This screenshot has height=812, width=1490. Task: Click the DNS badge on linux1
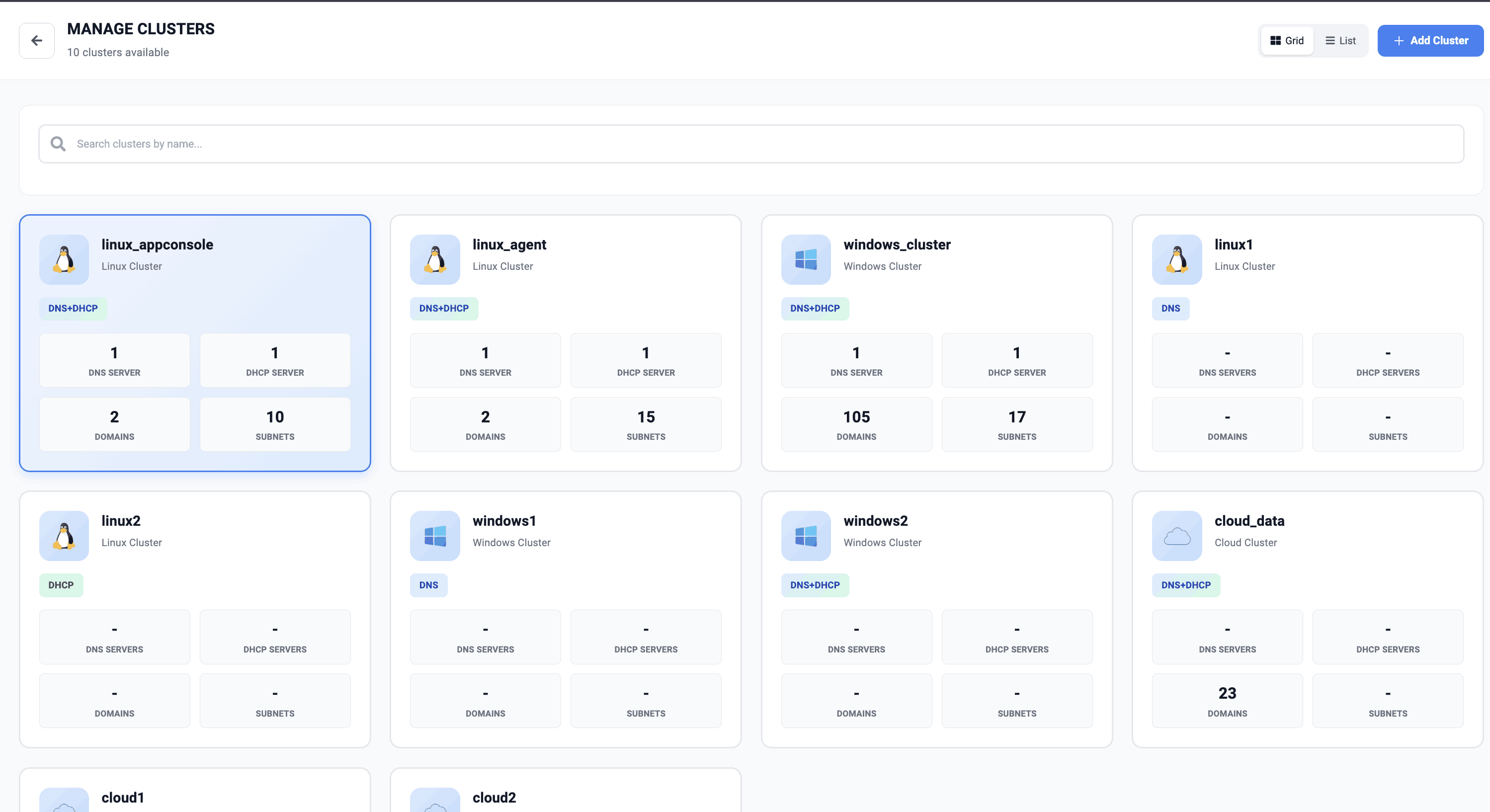pos(1170,308)
